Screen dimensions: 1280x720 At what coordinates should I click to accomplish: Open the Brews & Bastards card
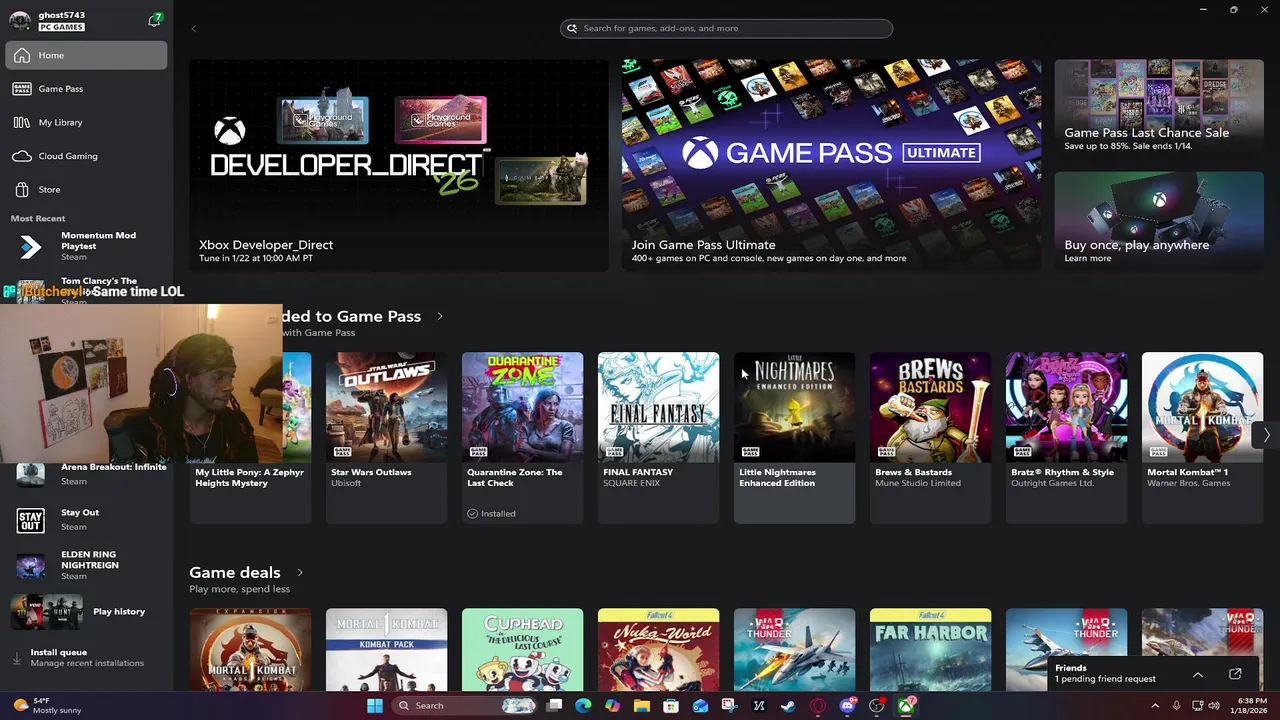click(x=930, y=437)
